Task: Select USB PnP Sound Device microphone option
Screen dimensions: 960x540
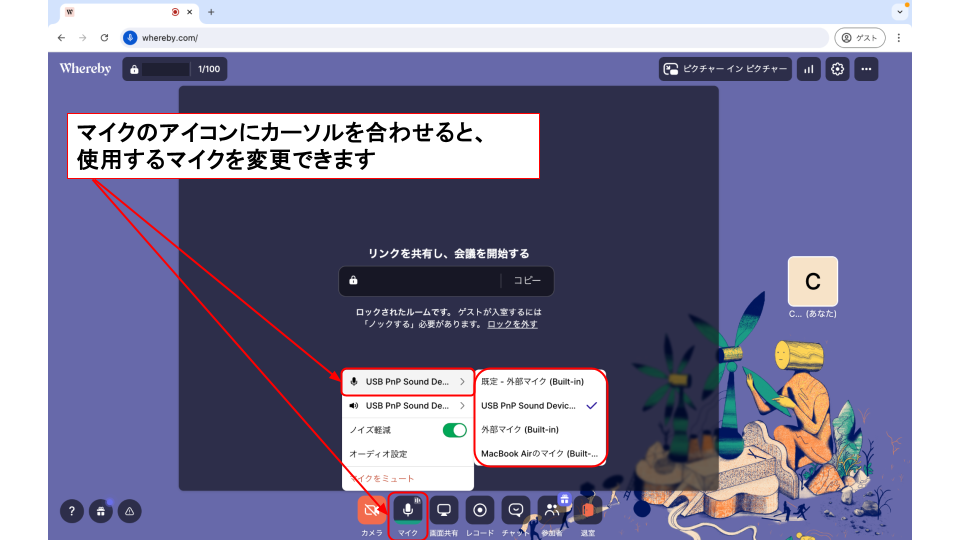Action: [x=529, y=405]
